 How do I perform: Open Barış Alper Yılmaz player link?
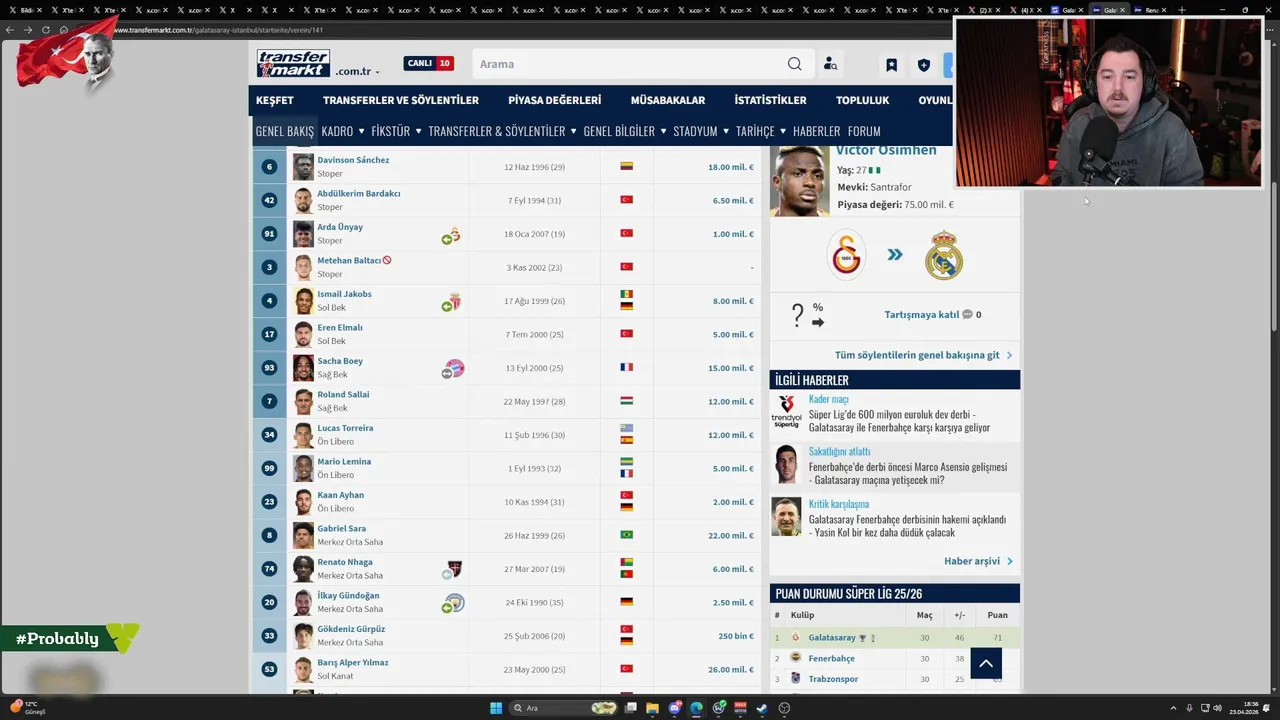coord(353,662)
